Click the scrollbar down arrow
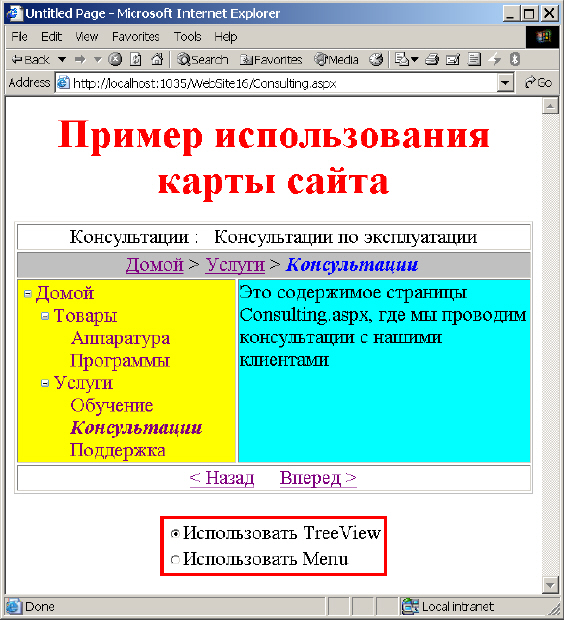The image size is (564, 620). pos(550,584)
